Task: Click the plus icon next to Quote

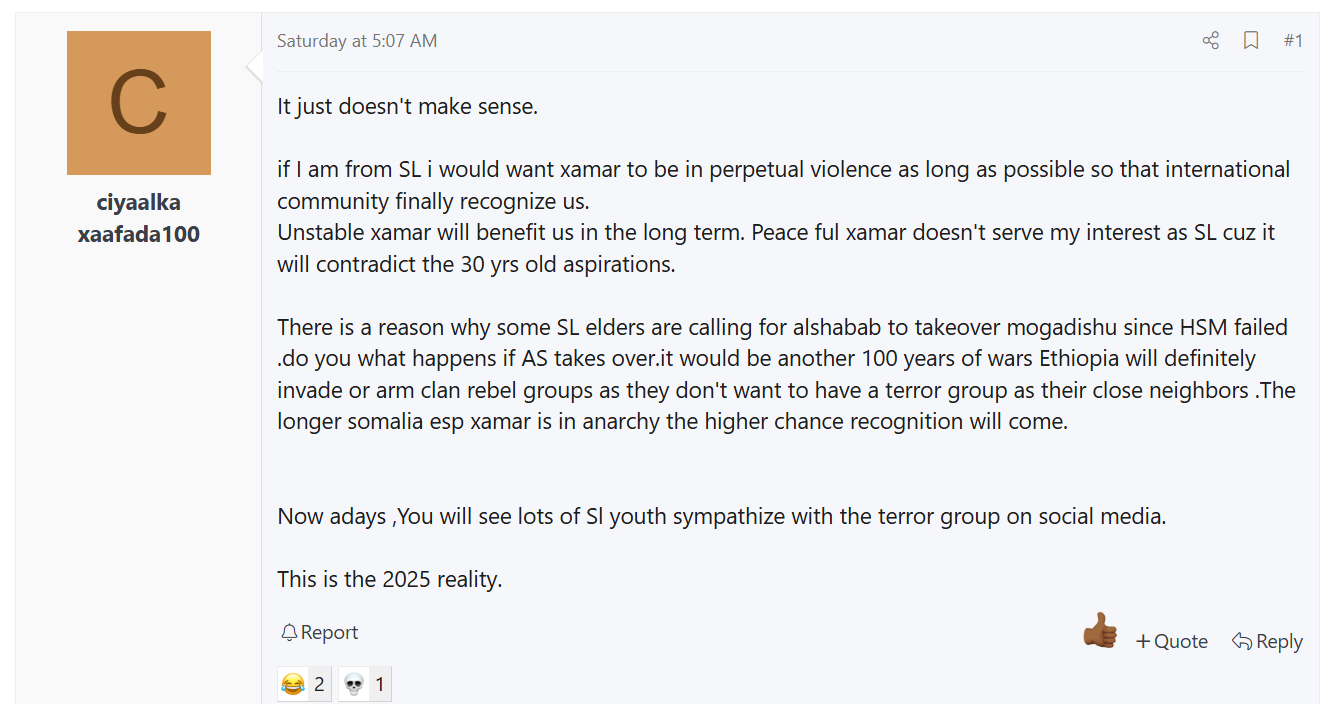Action: pyautogui.click(x=1143, y=641)
